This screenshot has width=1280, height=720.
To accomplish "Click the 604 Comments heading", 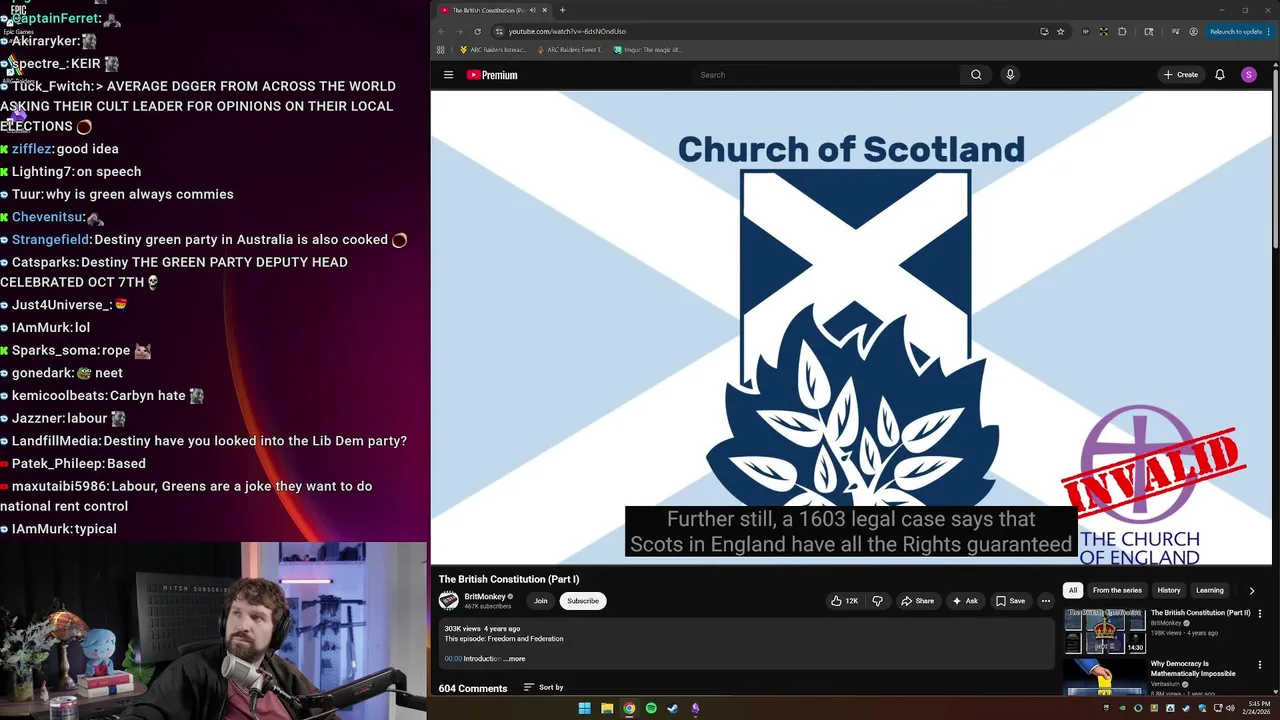I will tap(473, 688).
